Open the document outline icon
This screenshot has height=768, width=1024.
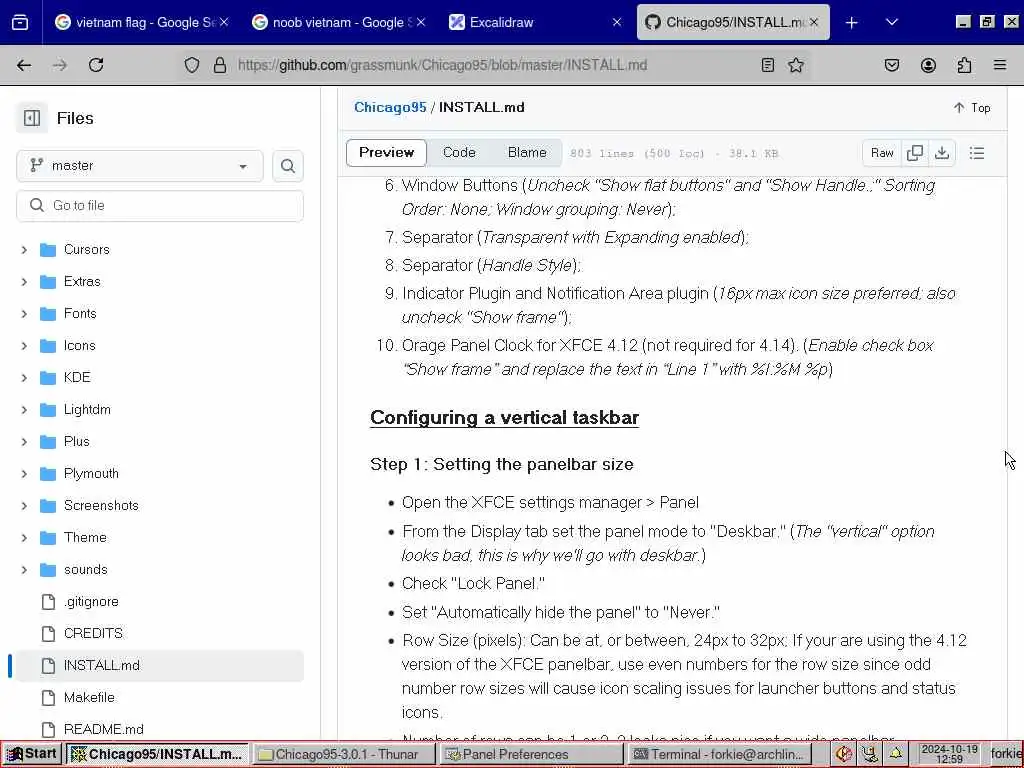pyautogui.click(x=977, y=153)
